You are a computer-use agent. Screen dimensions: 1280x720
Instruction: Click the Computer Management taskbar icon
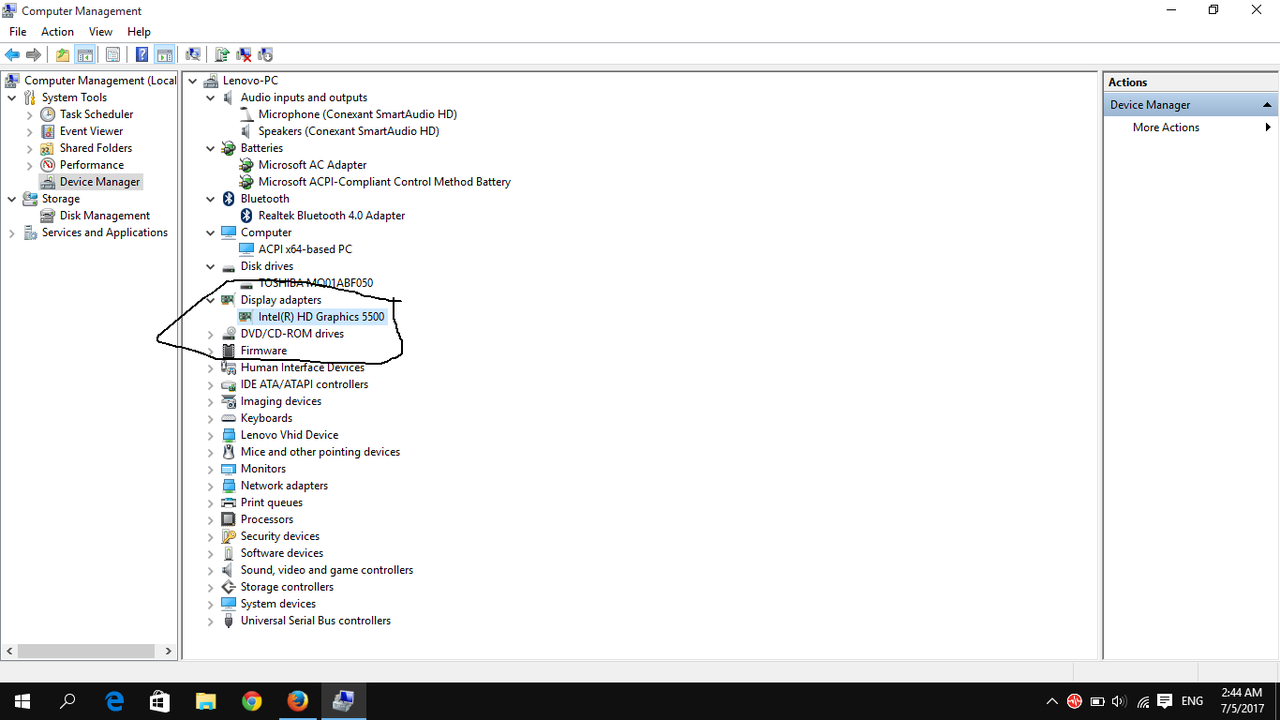(344, 702)
